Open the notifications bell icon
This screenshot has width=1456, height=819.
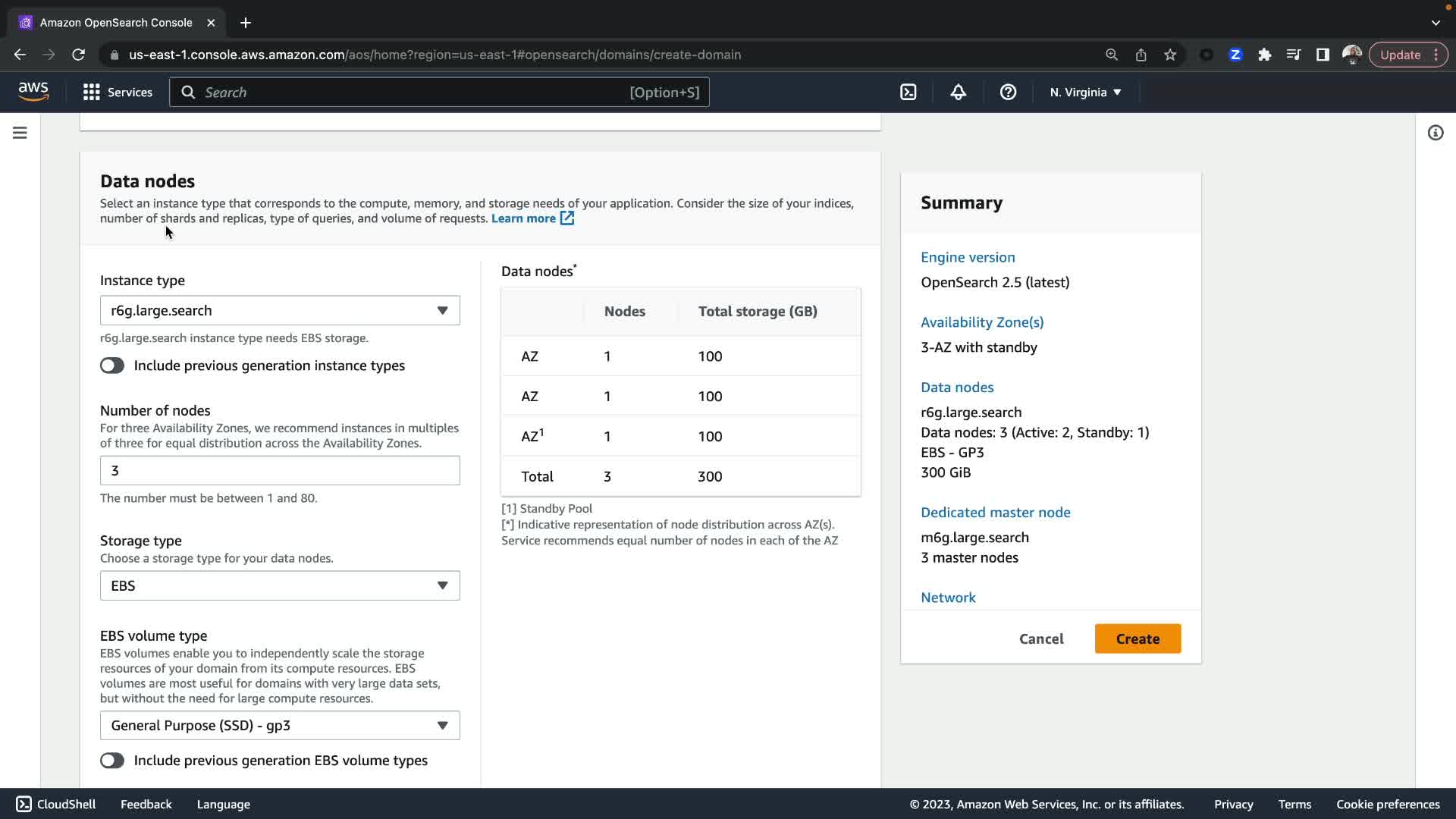click(958, 93)
